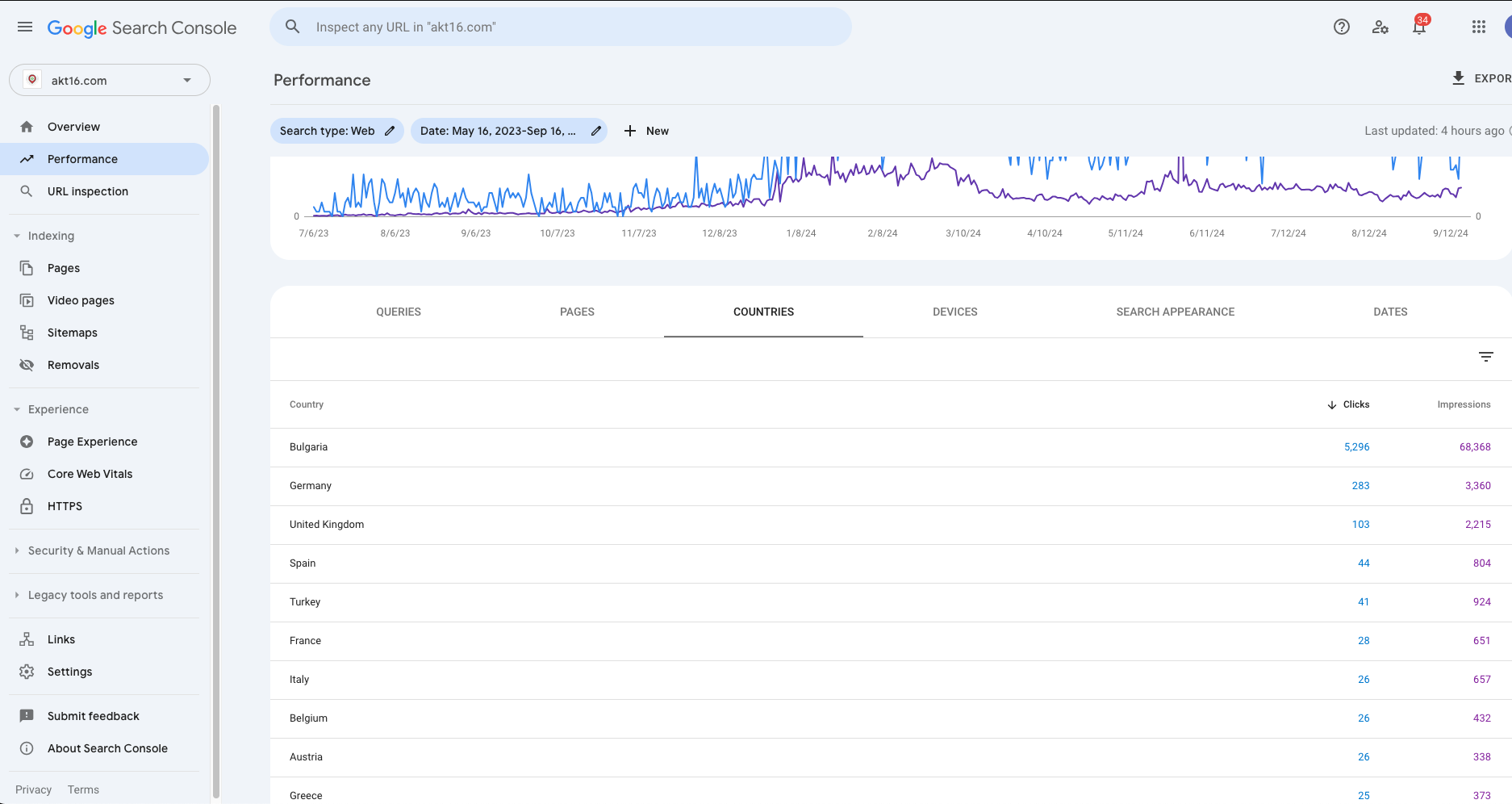Click the Settings gear icon
Viewport: 1512px width, 804px height.
[x=27, y=672]
